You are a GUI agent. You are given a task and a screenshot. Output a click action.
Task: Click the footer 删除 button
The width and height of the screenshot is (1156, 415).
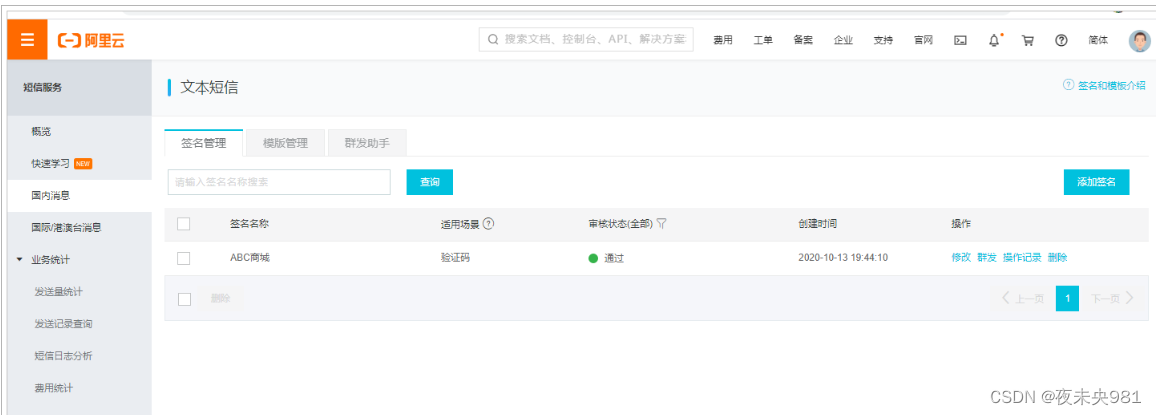pyautogui.click(x=220, y=299)
